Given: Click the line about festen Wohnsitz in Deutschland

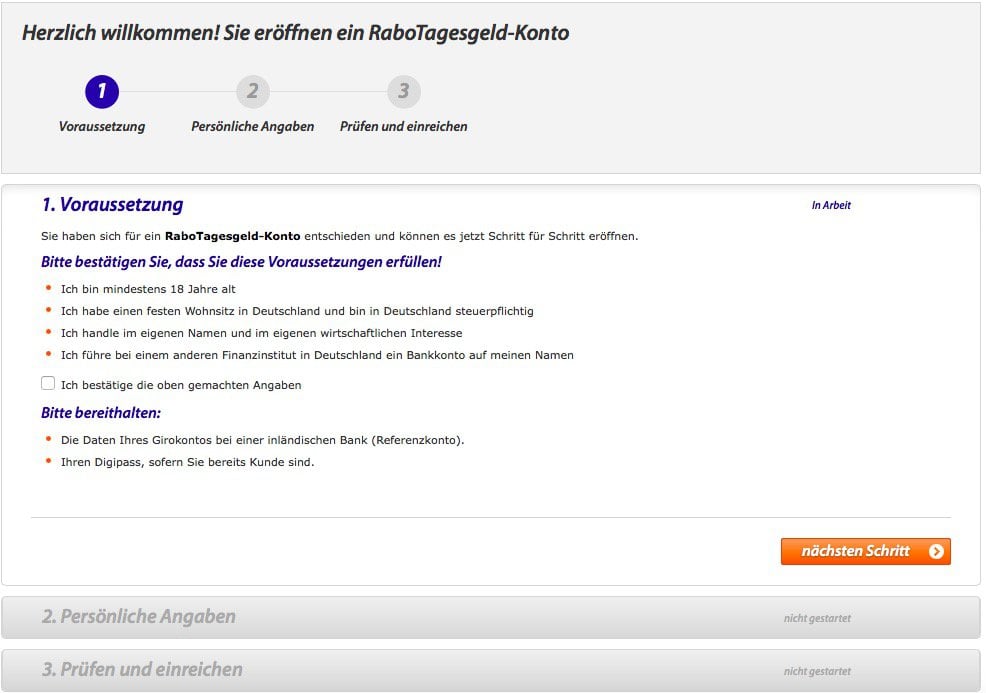Looking at the screenshot, I should pyautogui.click(x=297, y=311).
